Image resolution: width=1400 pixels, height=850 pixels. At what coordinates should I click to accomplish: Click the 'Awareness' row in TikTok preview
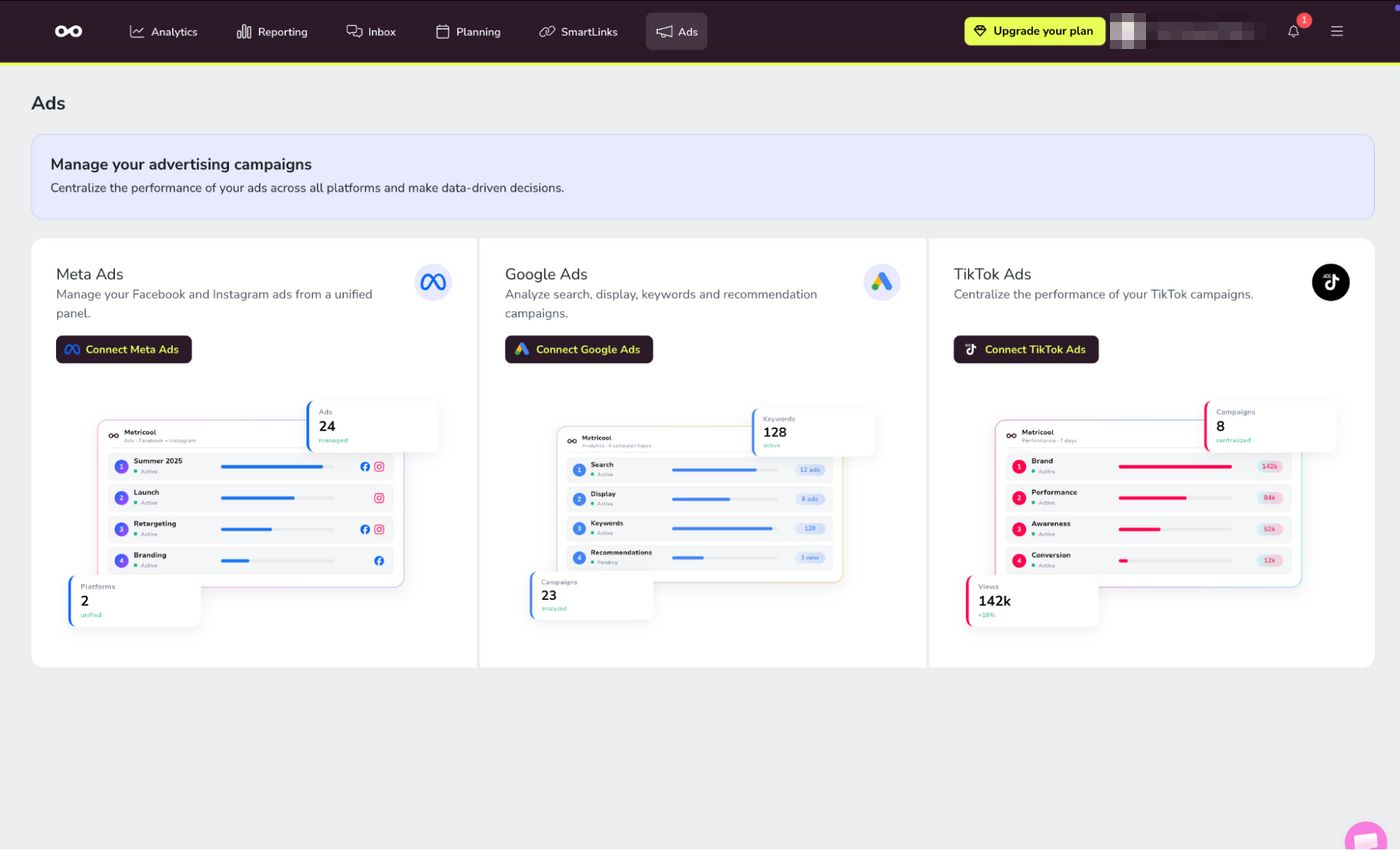[1148, 529]
